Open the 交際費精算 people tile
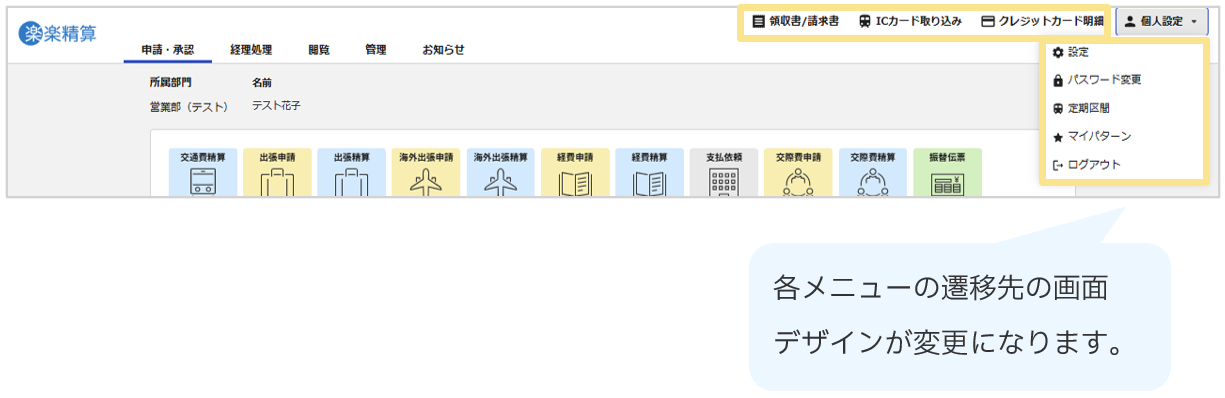The image size is (1225, 398). click(x=873, y=173)
